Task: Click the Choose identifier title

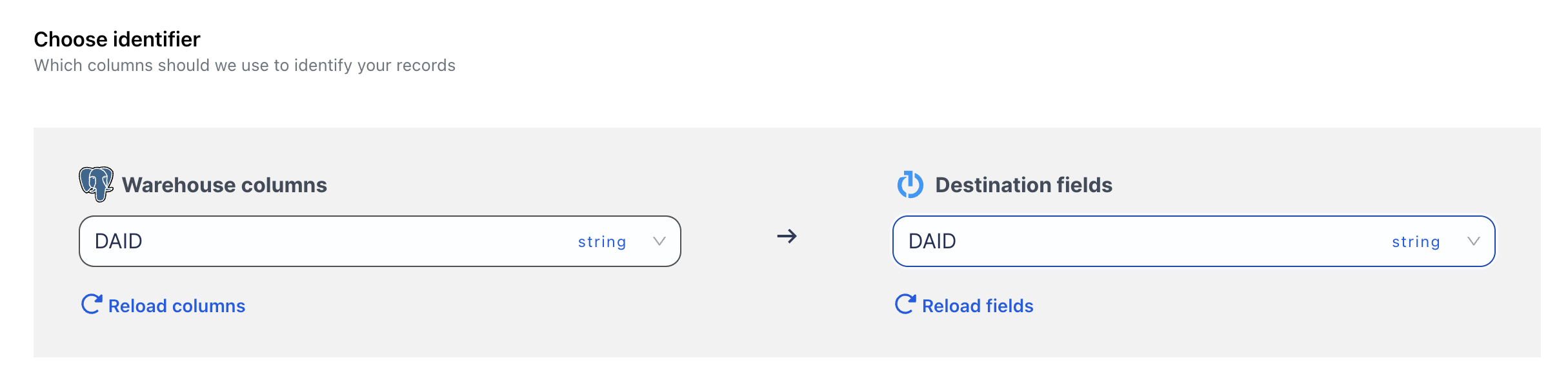Action: click(117, 39)
